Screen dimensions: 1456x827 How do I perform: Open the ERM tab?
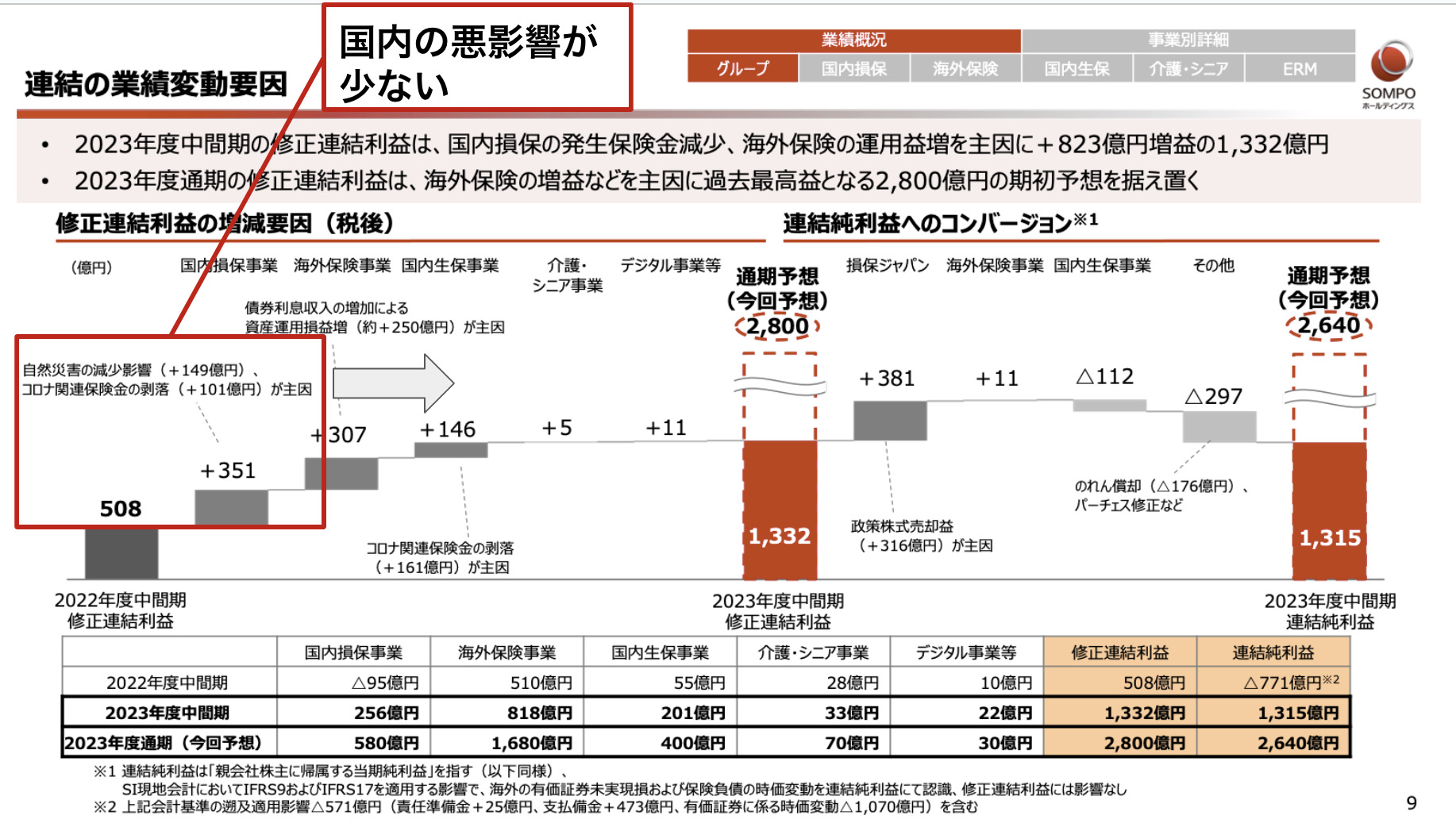point(1300,69)
